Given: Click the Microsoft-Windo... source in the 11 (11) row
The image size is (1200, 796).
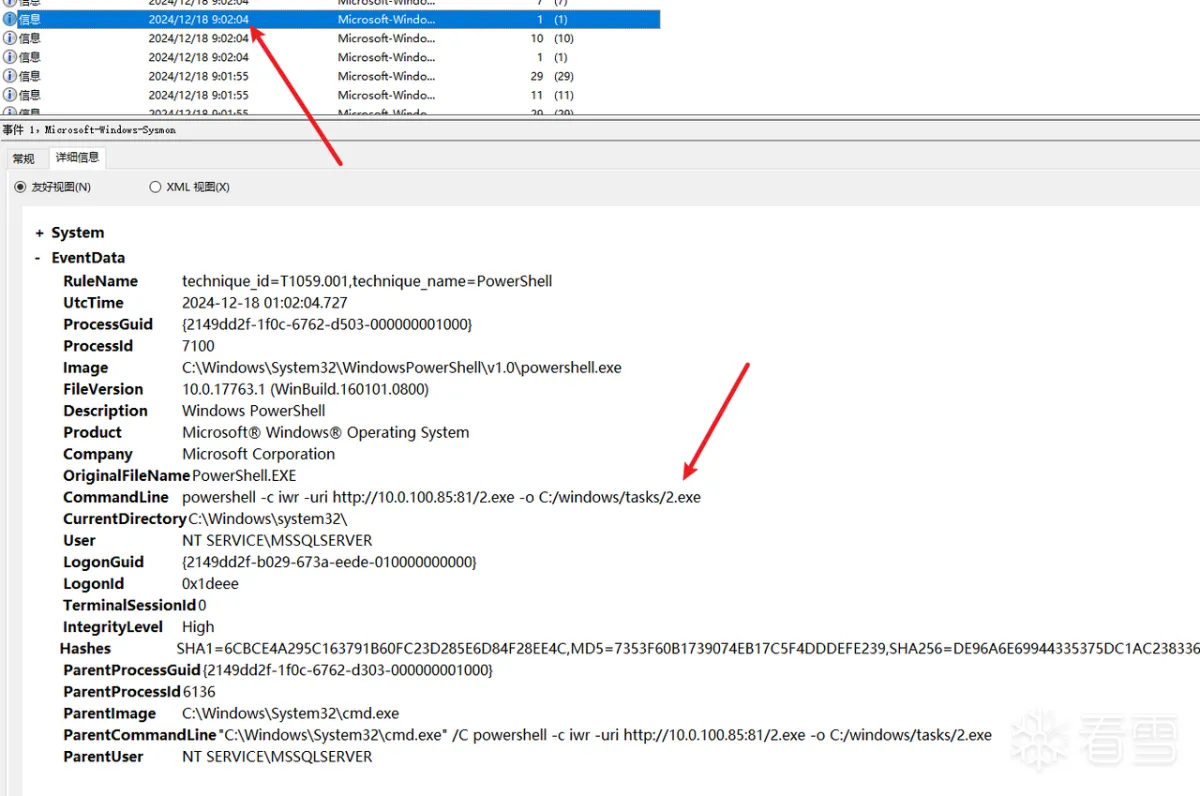Looking at the screenshot, I should (x=386, y=95).
